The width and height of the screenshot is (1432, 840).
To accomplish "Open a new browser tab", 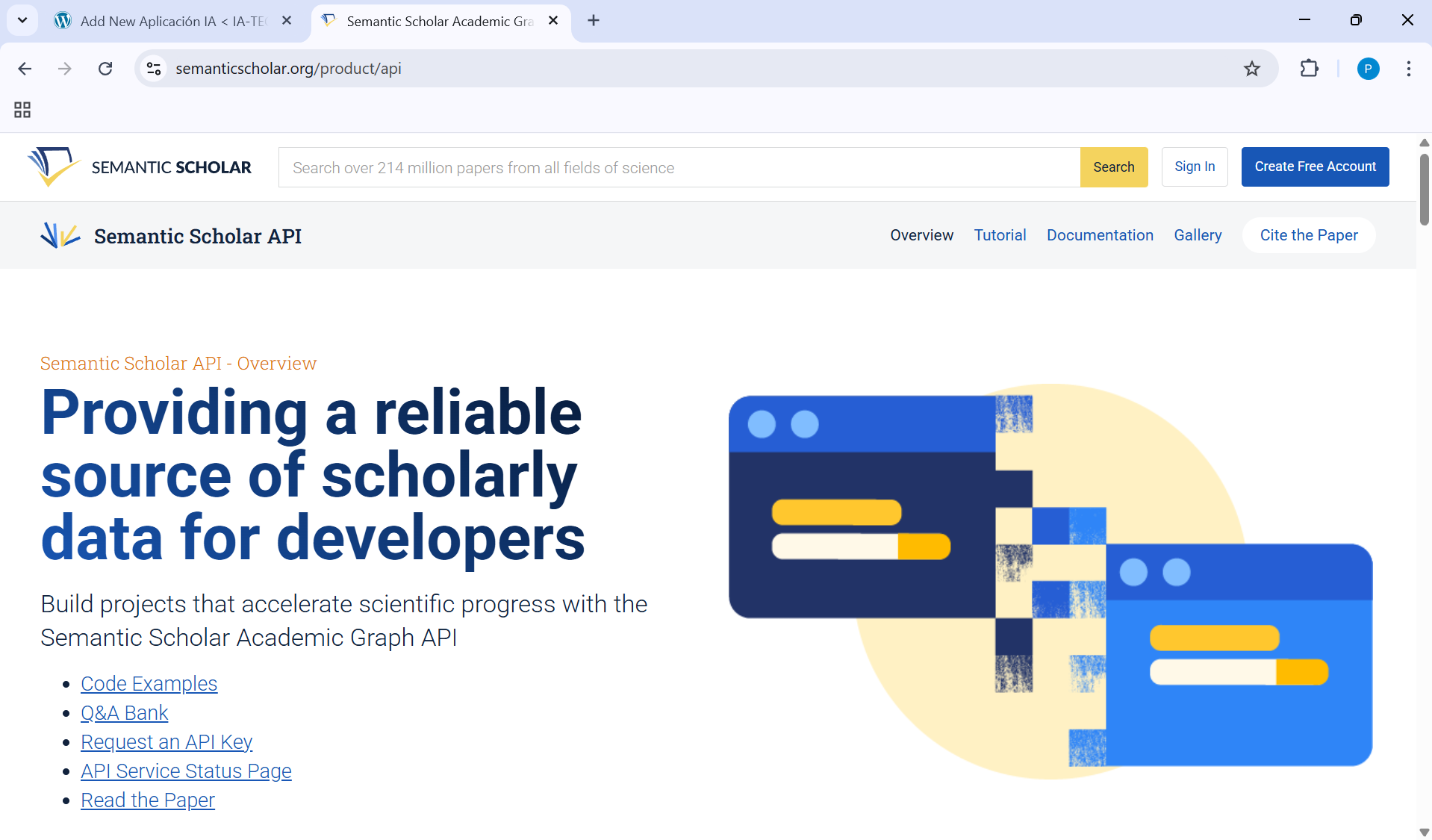I will (594, 21).
